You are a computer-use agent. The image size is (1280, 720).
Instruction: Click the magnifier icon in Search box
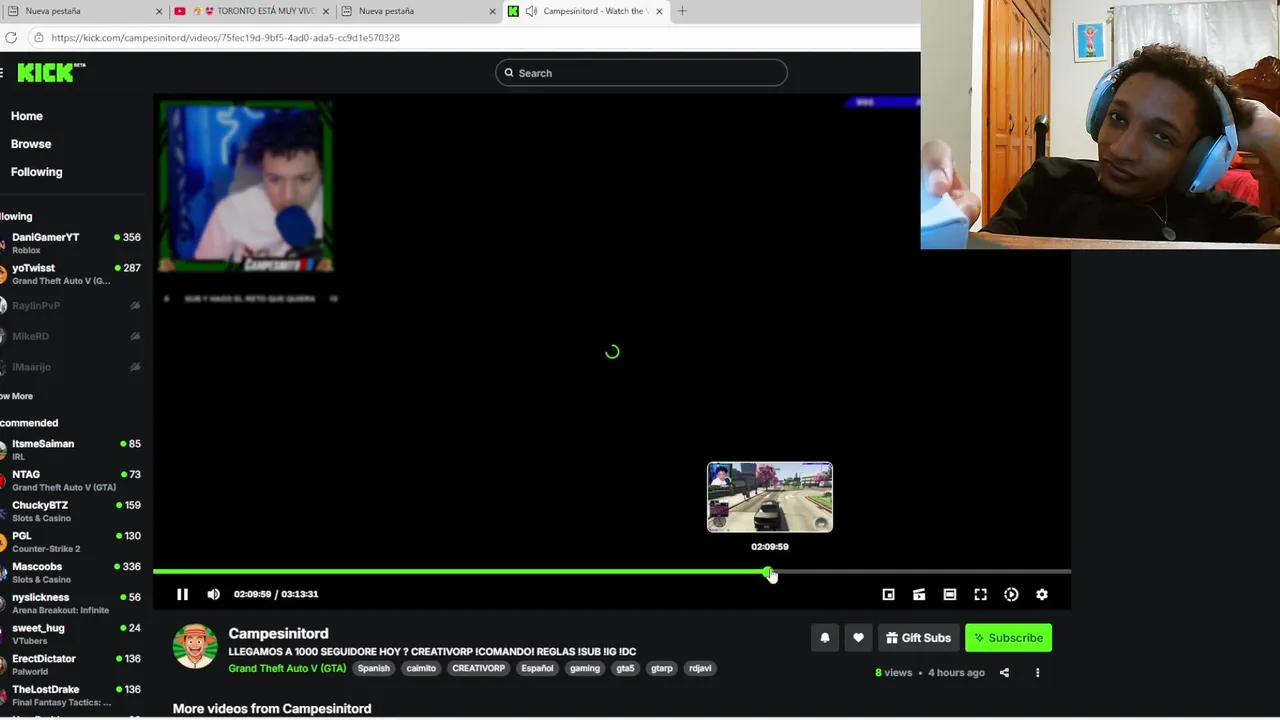509,73
